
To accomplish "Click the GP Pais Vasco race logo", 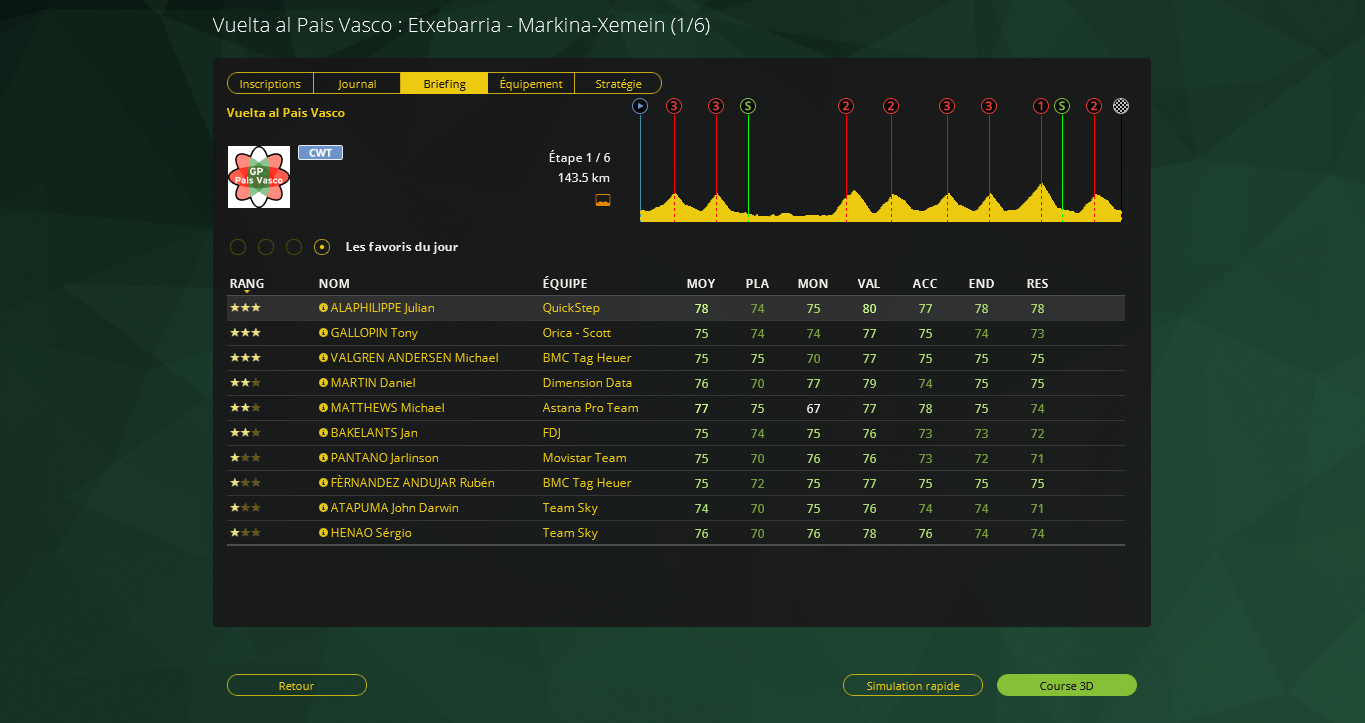I will click(x=259, y=177).
